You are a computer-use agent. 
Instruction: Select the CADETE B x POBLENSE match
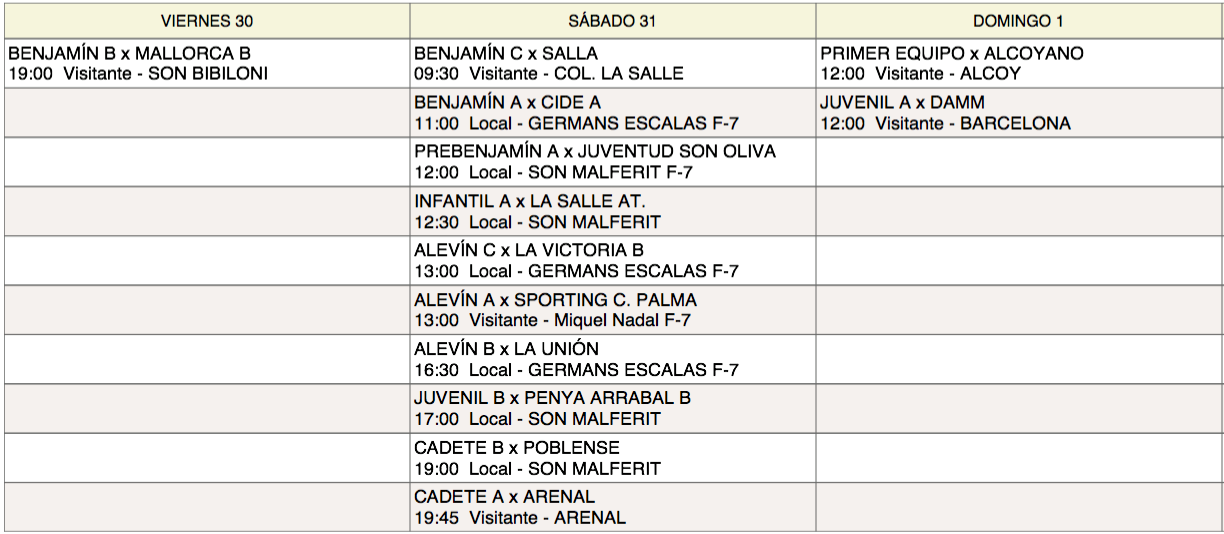(517, 448)
